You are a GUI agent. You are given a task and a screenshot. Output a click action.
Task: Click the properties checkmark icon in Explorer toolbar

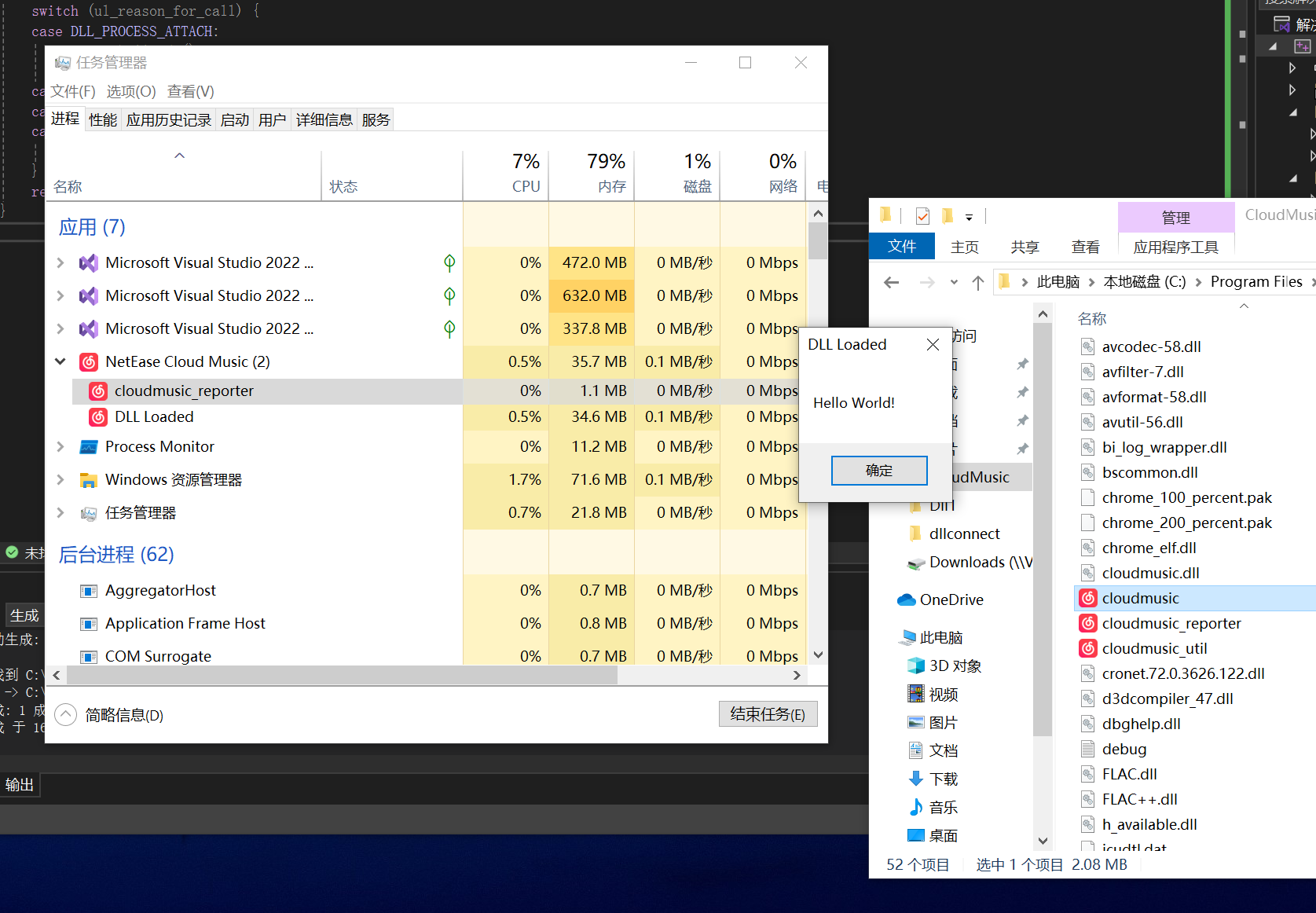922,216
